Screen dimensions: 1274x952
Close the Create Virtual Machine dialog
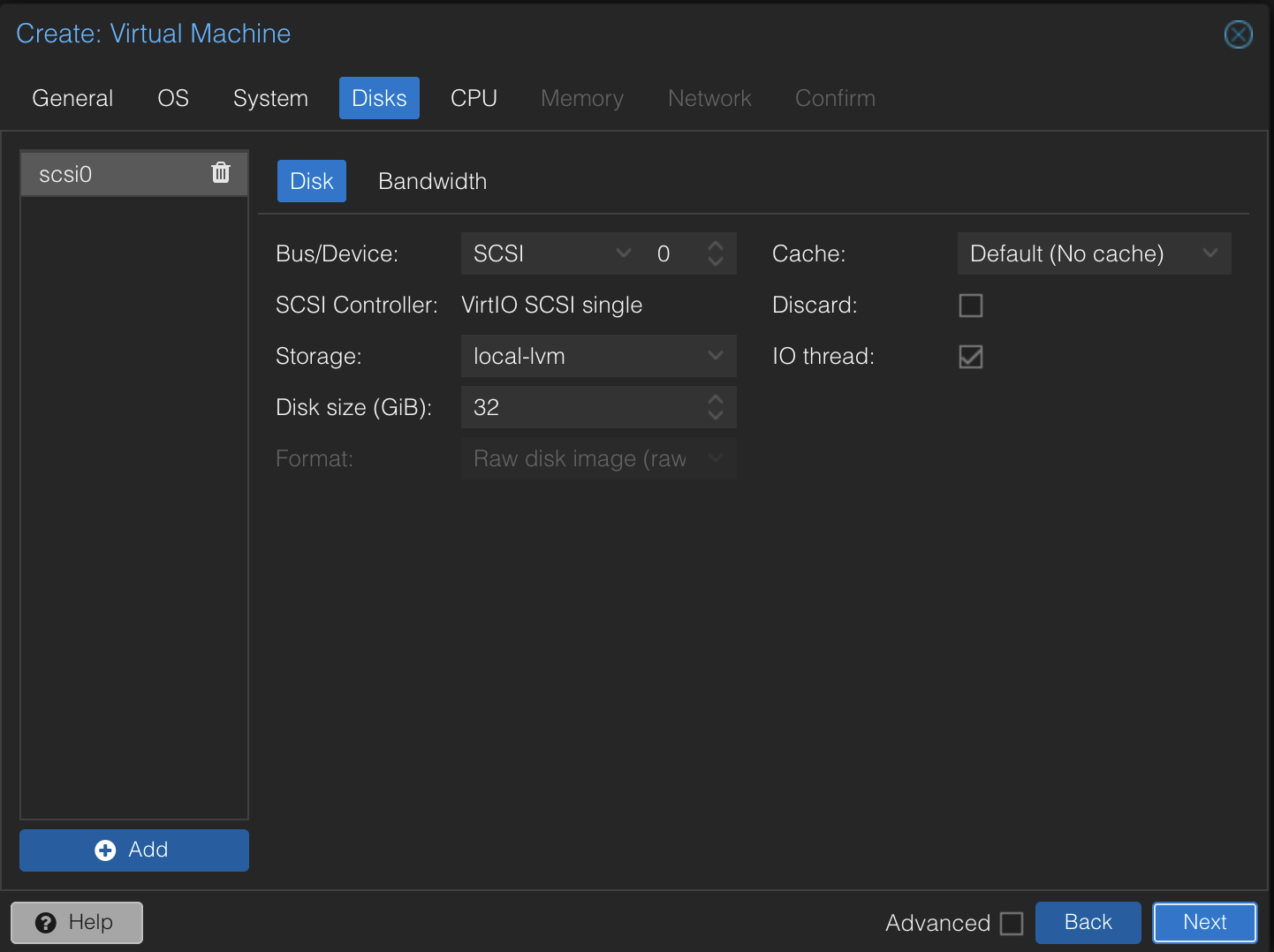pyautogui.click(x=1238, y=34)
